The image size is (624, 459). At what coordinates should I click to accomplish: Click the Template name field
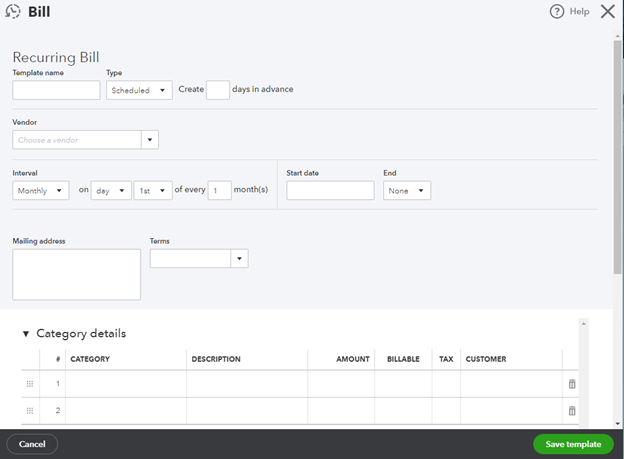(56, 90)
